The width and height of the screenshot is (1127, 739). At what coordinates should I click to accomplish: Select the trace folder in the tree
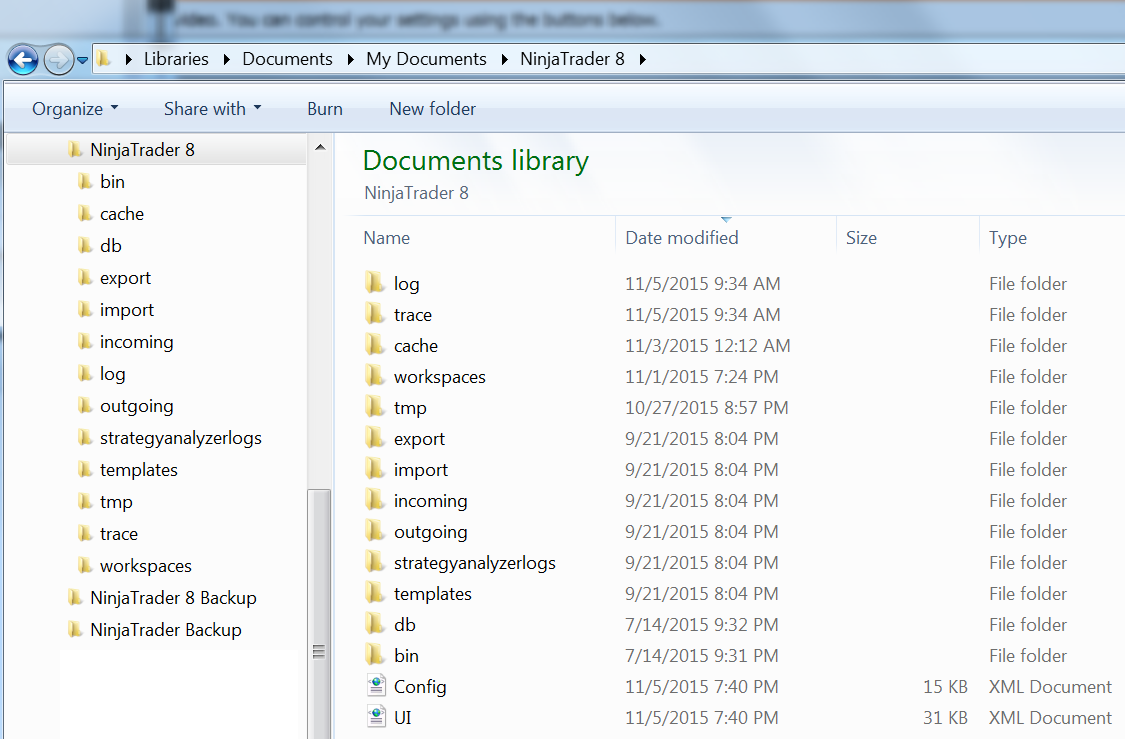coord(119,534)
